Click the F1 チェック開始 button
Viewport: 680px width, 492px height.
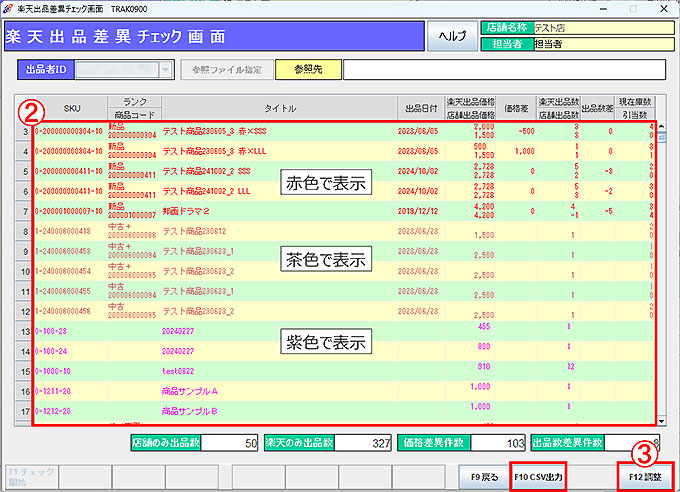point(32,477)
